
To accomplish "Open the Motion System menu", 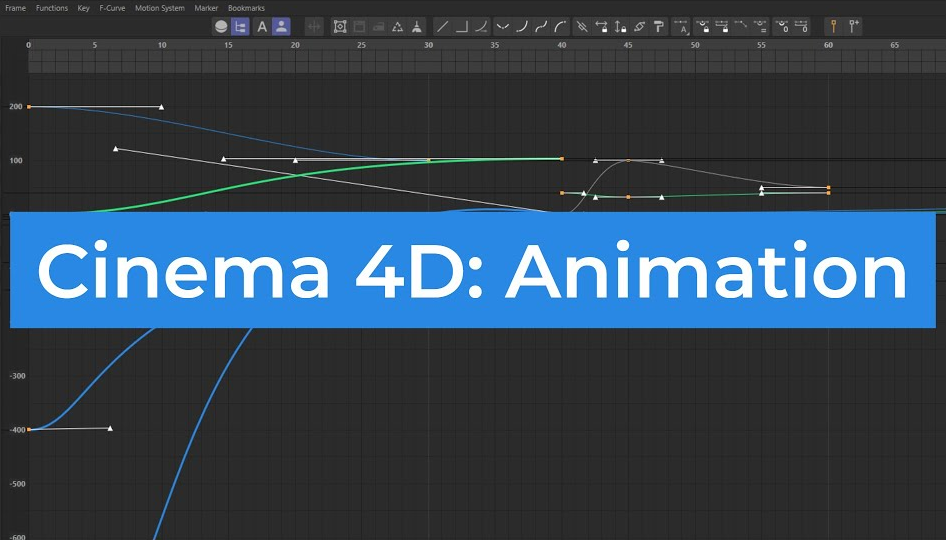I will tap(159, 8).
